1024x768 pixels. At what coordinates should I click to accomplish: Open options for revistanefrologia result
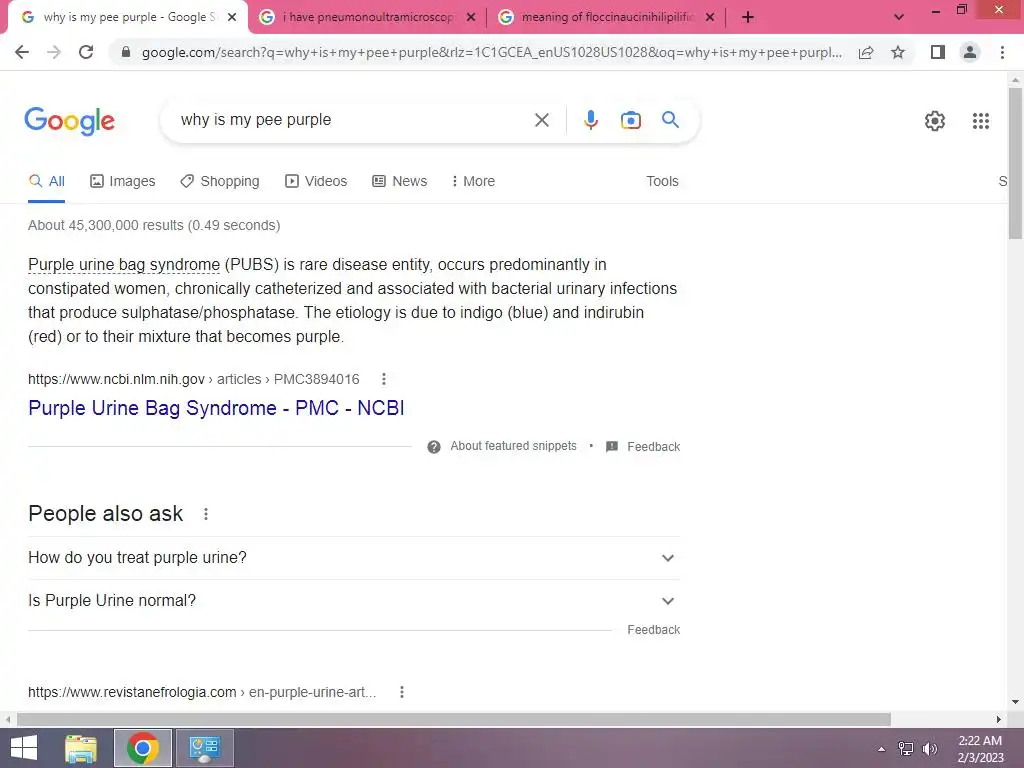(x=402, y=692)
